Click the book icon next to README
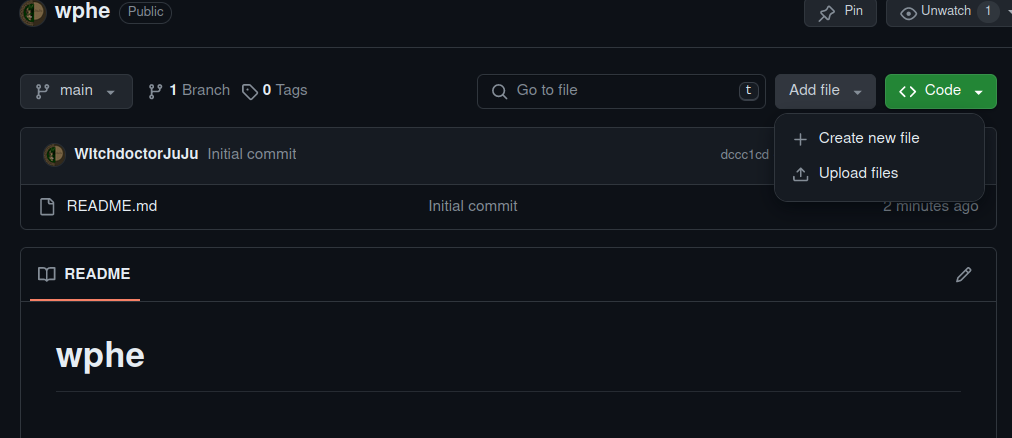1012x438 pixels. [x=46, y=274]
